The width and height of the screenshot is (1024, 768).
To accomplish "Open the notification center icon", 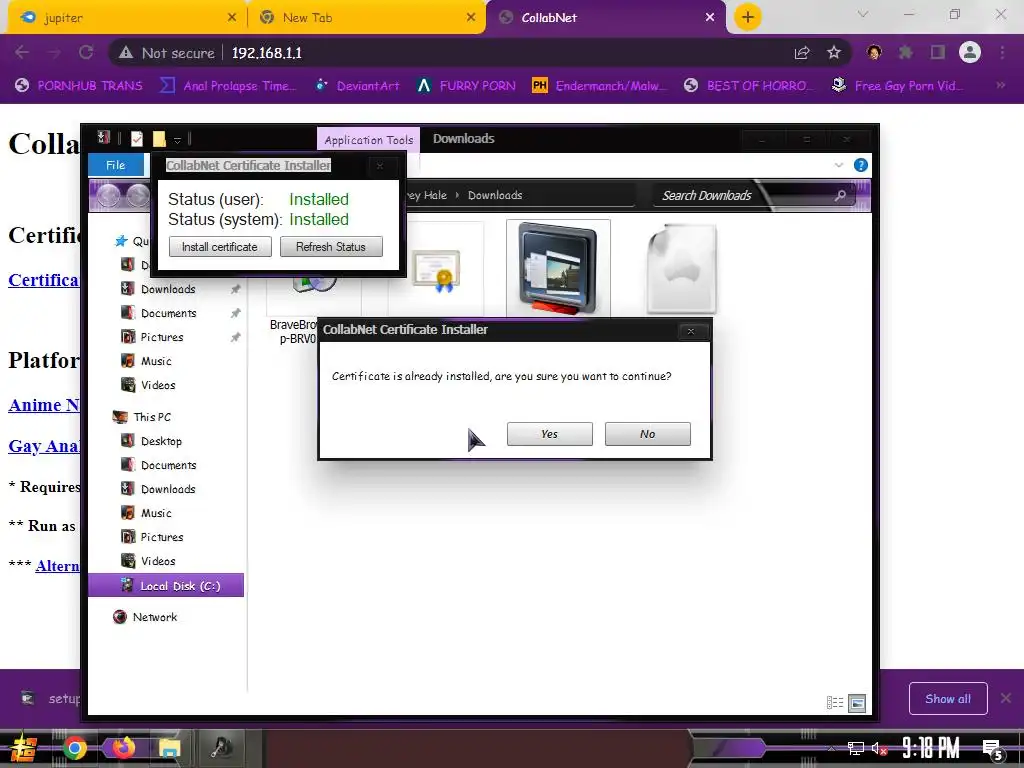I will 992,750.
